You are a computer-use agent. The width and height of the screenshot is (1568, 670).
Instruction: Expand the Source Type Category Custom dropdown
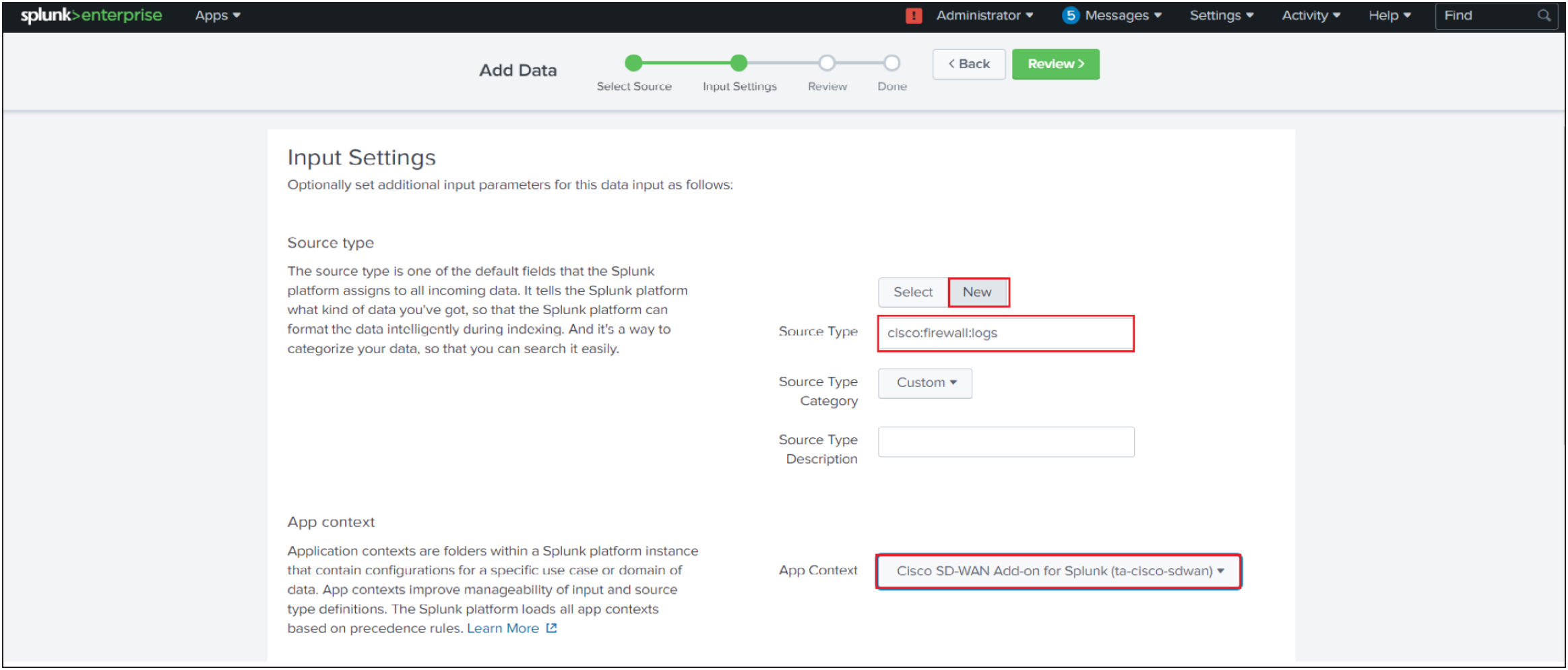pos(925,383)
